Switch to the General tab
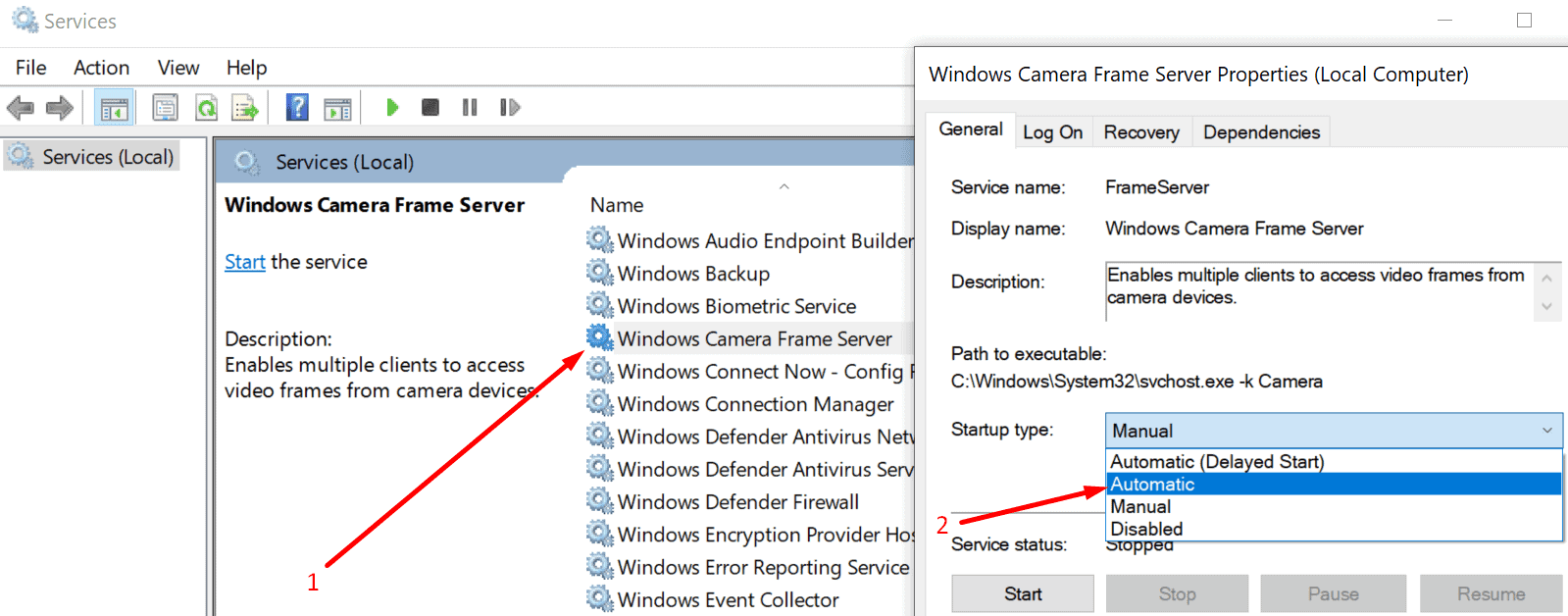 coord(970,129)
